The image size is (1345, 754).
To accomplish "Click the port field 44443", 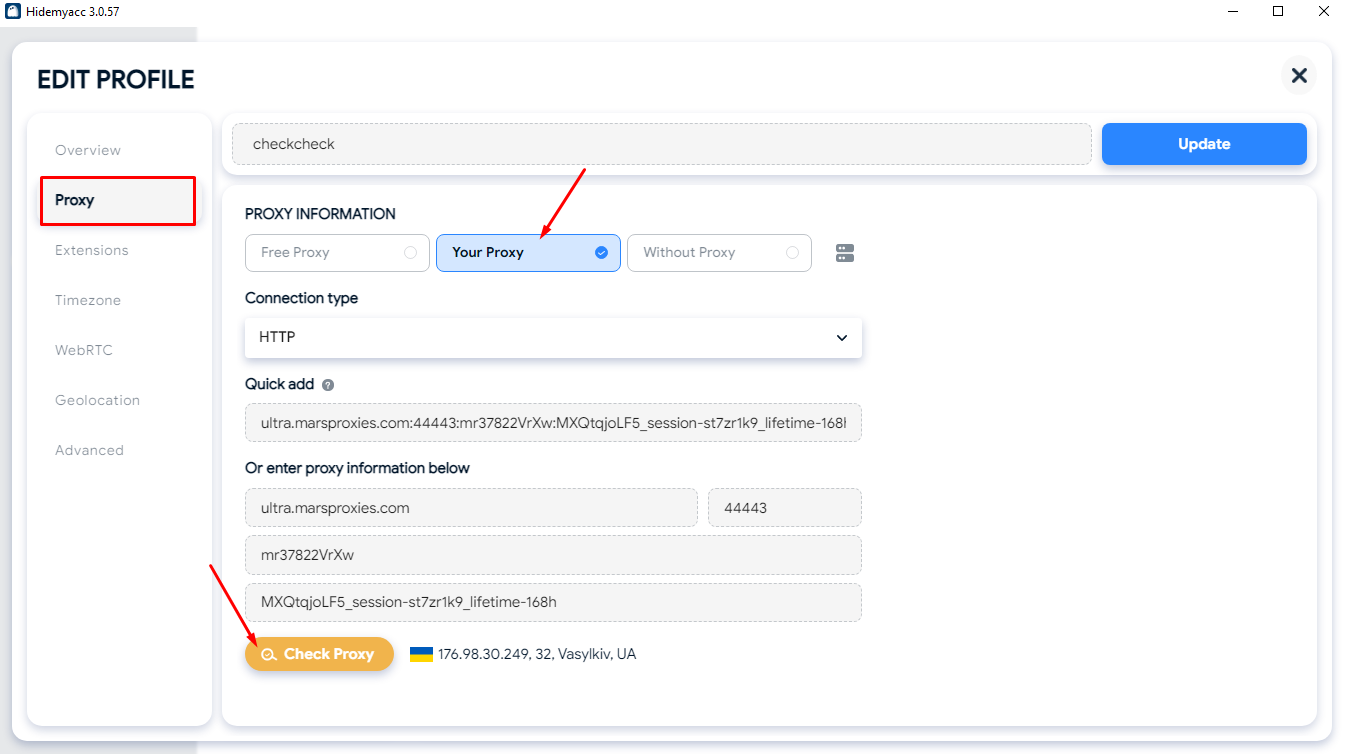I will tap(785, 508).
